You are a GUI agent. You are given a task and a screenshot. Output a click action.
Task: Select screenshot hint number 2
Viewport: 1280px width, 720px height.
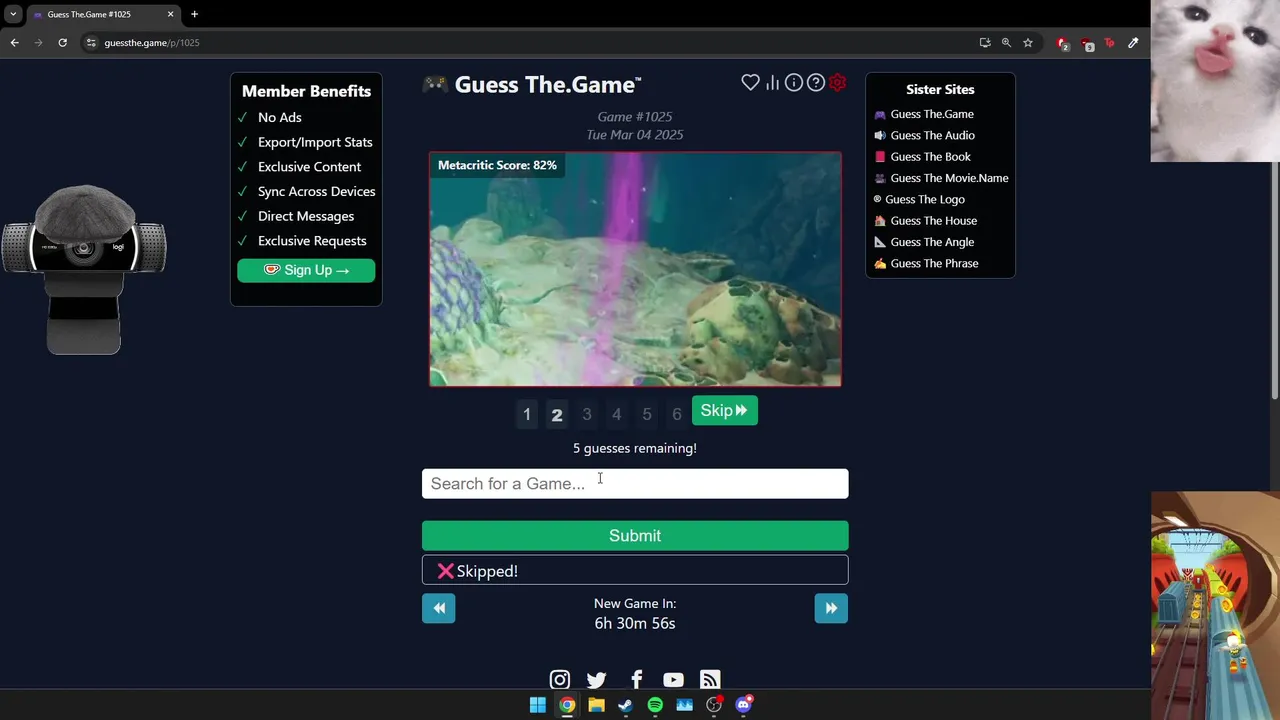point(557,414)
